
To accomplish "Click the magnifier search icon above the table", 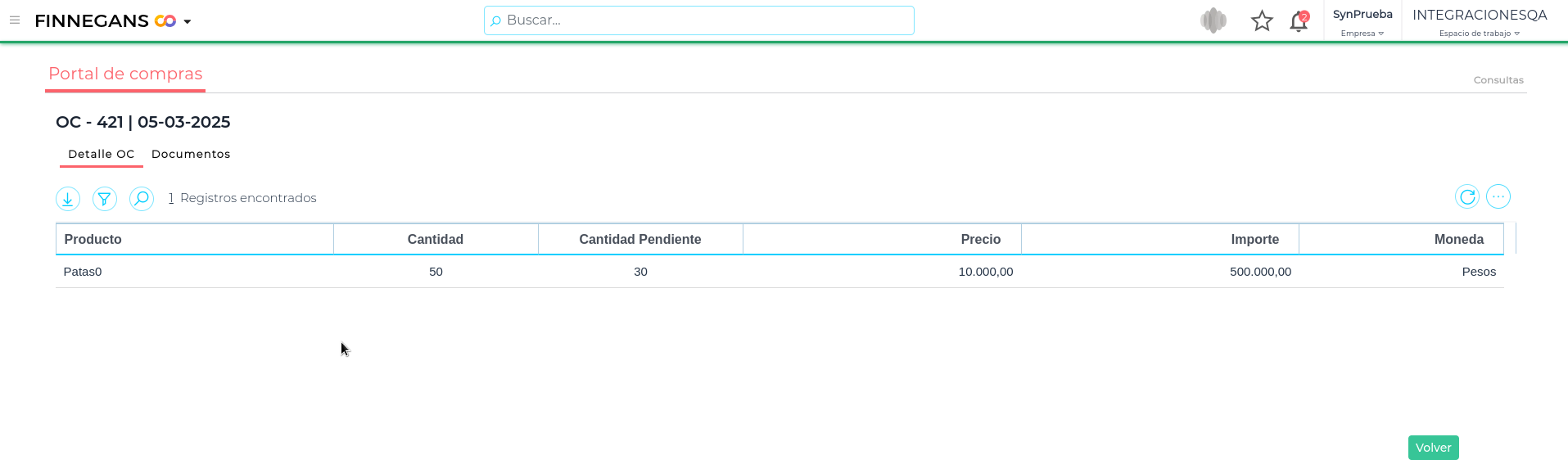I will [x=142, y=199].
